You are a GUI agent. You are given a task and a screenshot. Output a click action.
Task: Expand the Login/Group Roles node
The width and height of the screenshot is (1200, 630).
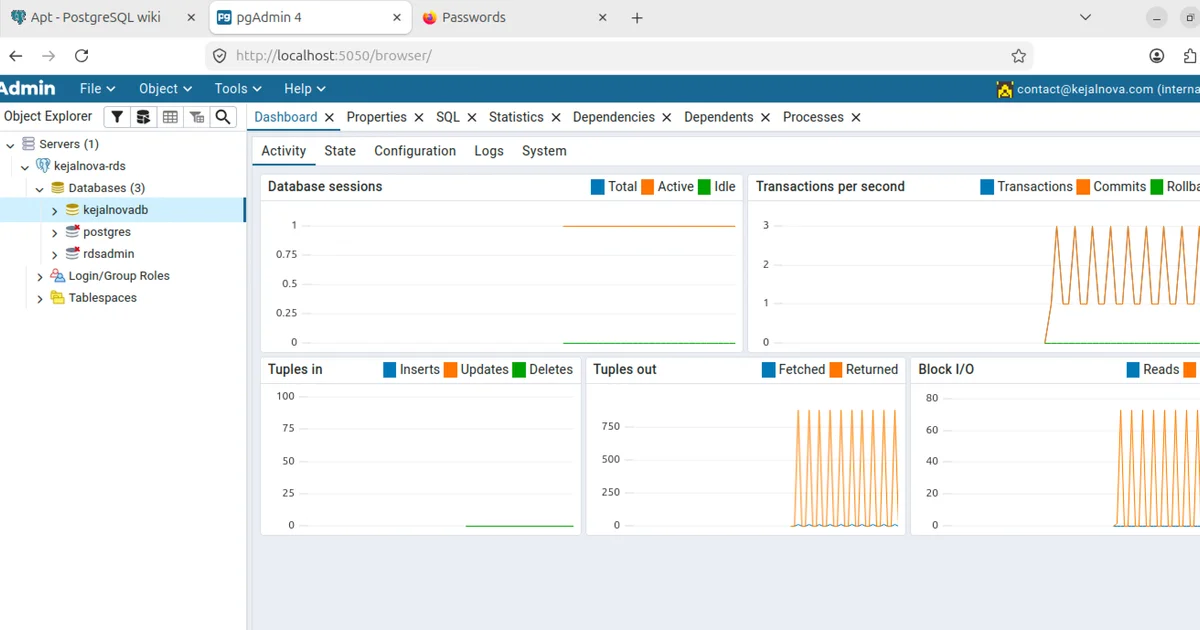click(40, 277)
